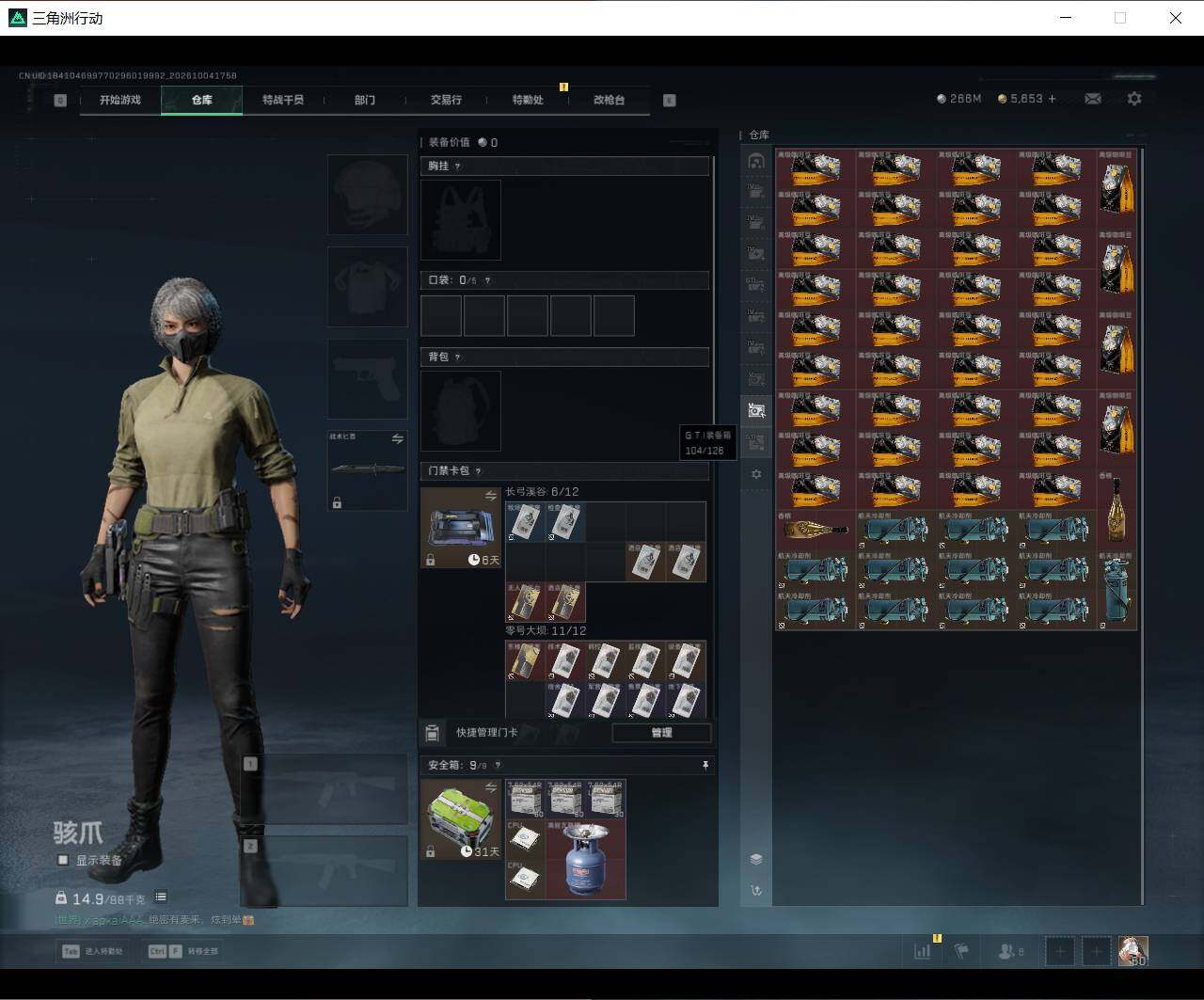1204x1000 pixels.
Task: Click the 转移全部 button
Action: 183,951
